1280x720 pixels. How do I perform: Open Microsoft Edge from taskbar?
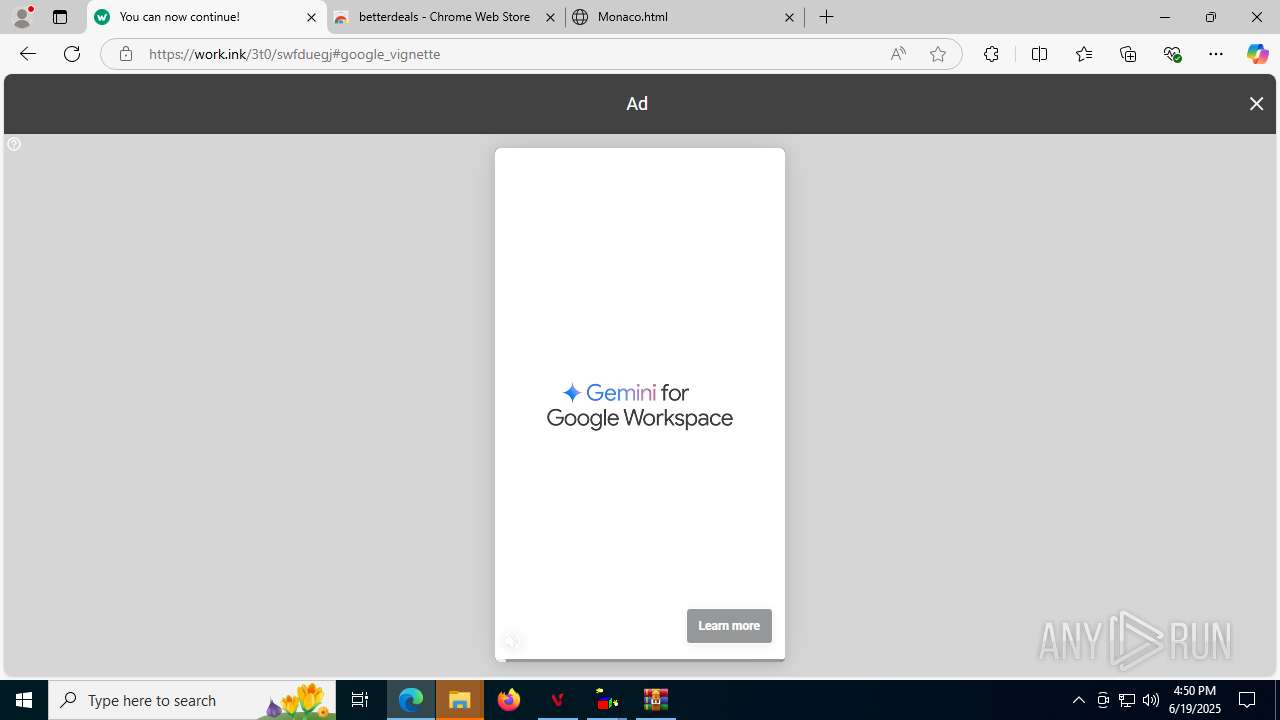(x=411, y=700)
